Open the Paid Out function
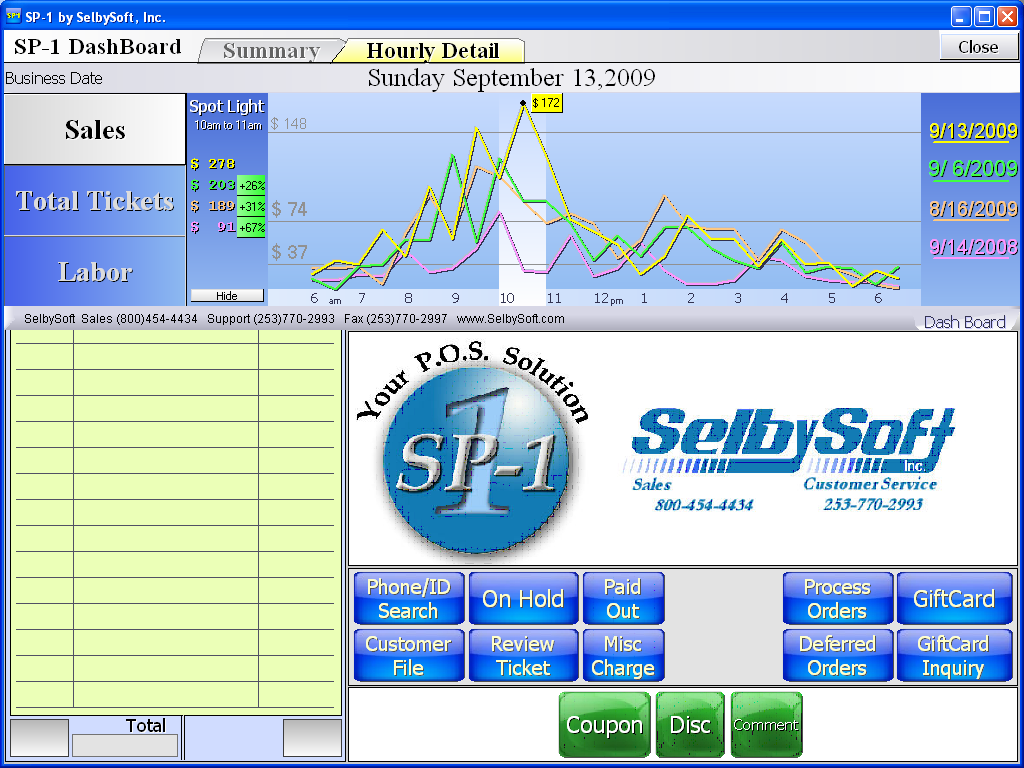This screenshot has width=1024, height=768. pyautogui.click(x=623, y=598)
